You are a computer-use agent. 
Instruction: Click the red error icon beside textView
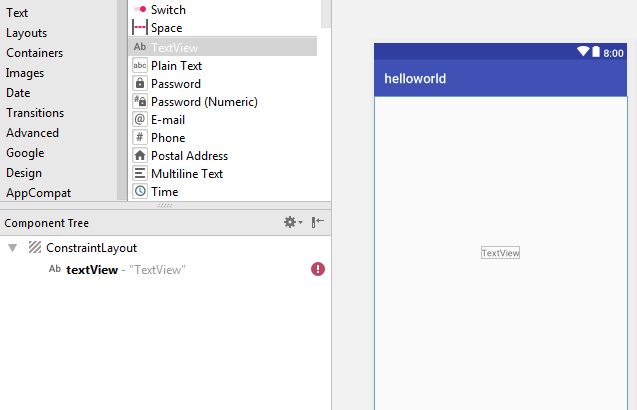click(x=318, y=269)
